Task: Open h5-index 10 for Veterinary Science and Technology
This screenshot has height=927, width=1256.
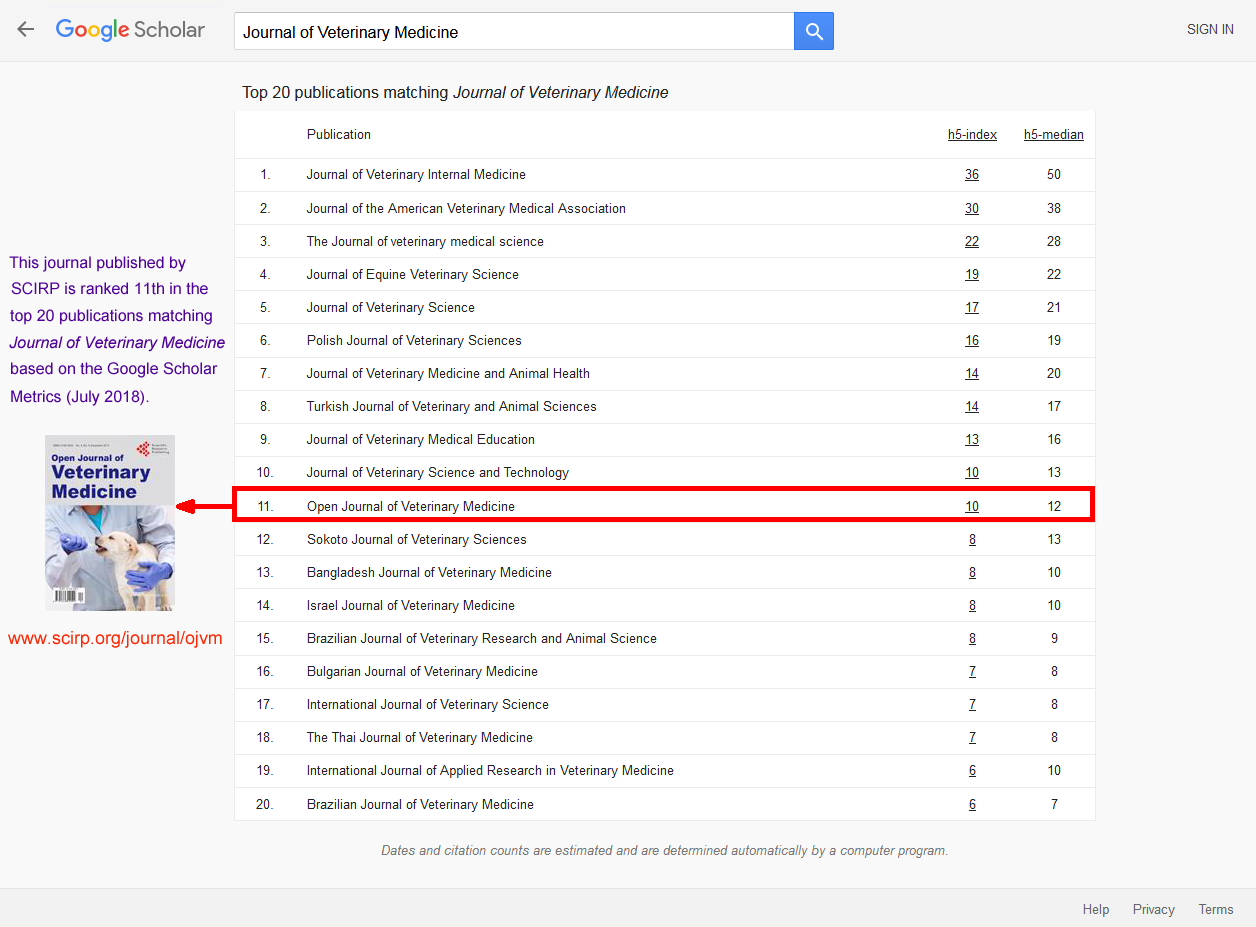Action: [x=972, y=473]
